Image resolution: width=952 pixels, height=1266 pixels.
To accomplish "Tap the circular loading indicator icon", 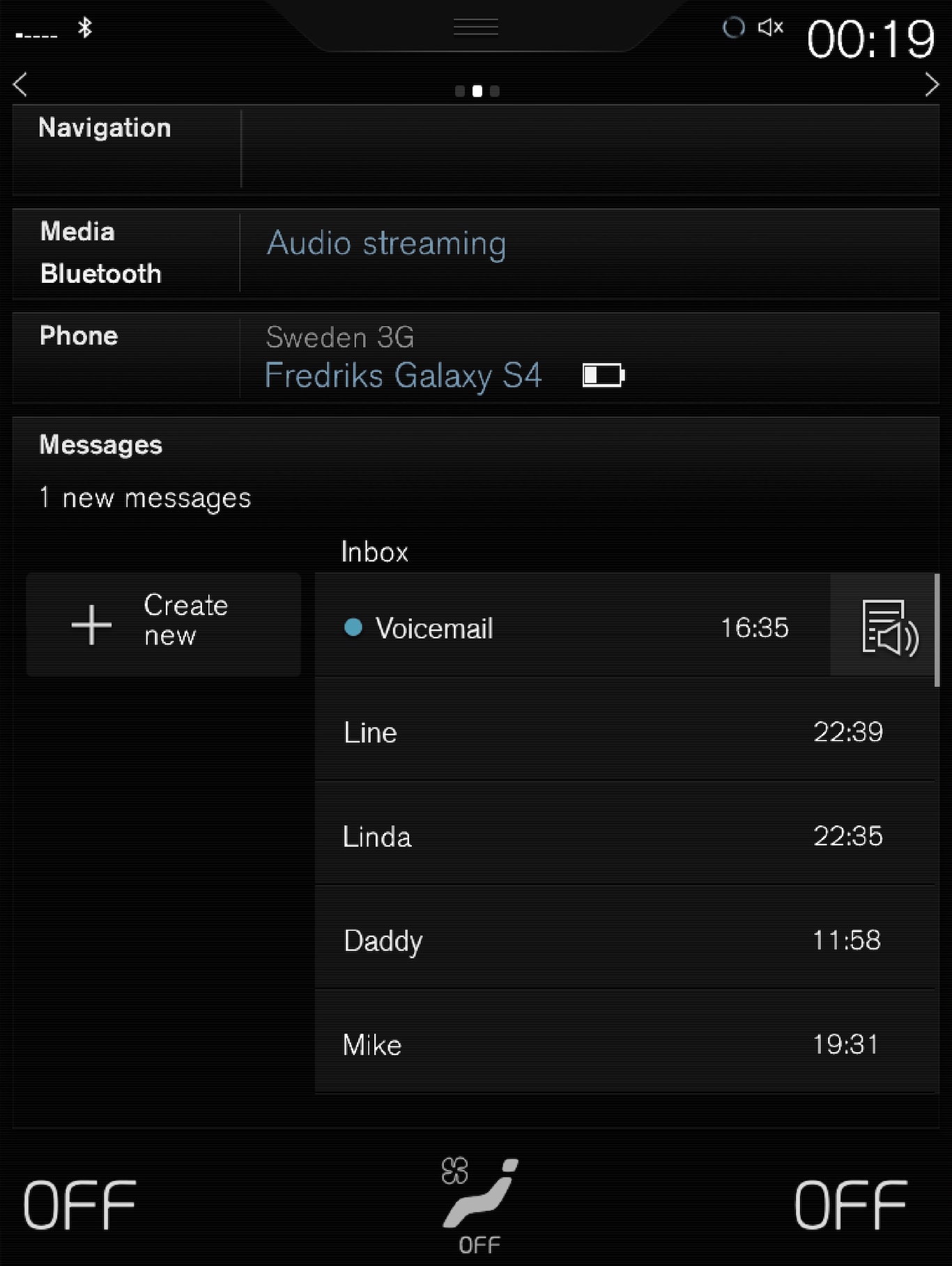I will pyautogui.click(x=733, y=28).
